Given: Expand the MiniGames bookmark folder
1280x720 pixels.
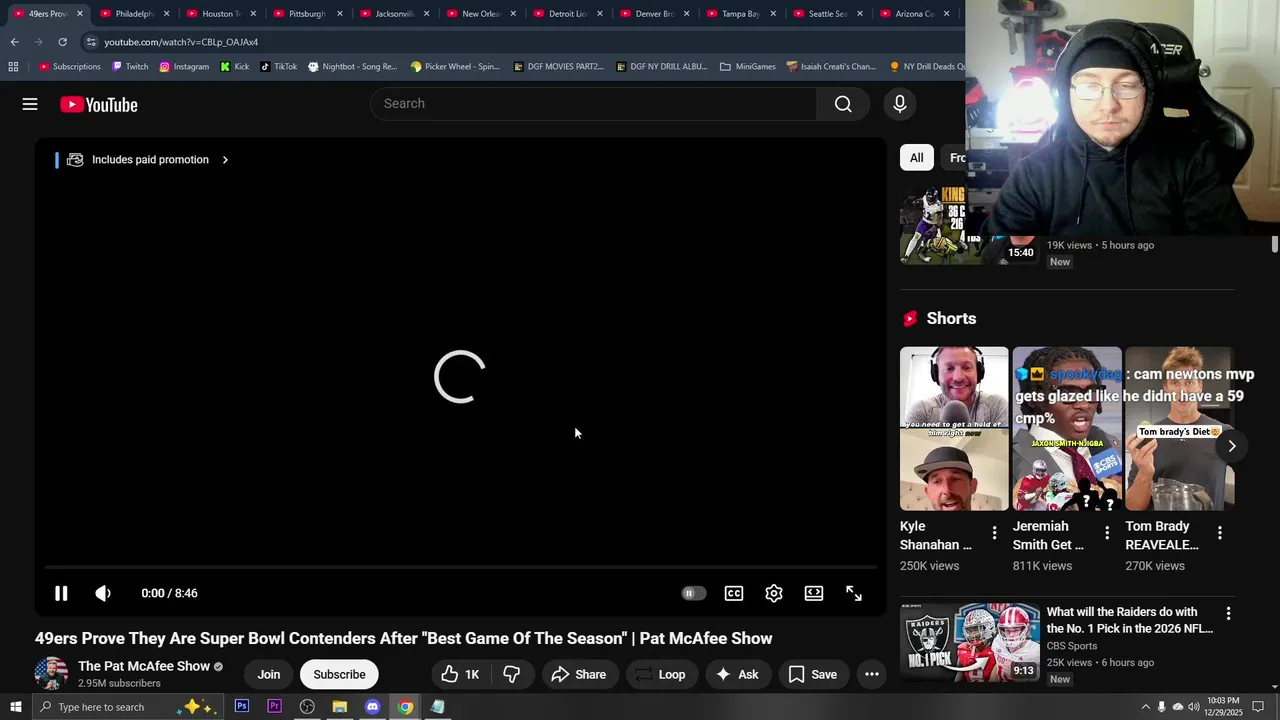Looking at the screenshot, I should click(x=747, y=67).
